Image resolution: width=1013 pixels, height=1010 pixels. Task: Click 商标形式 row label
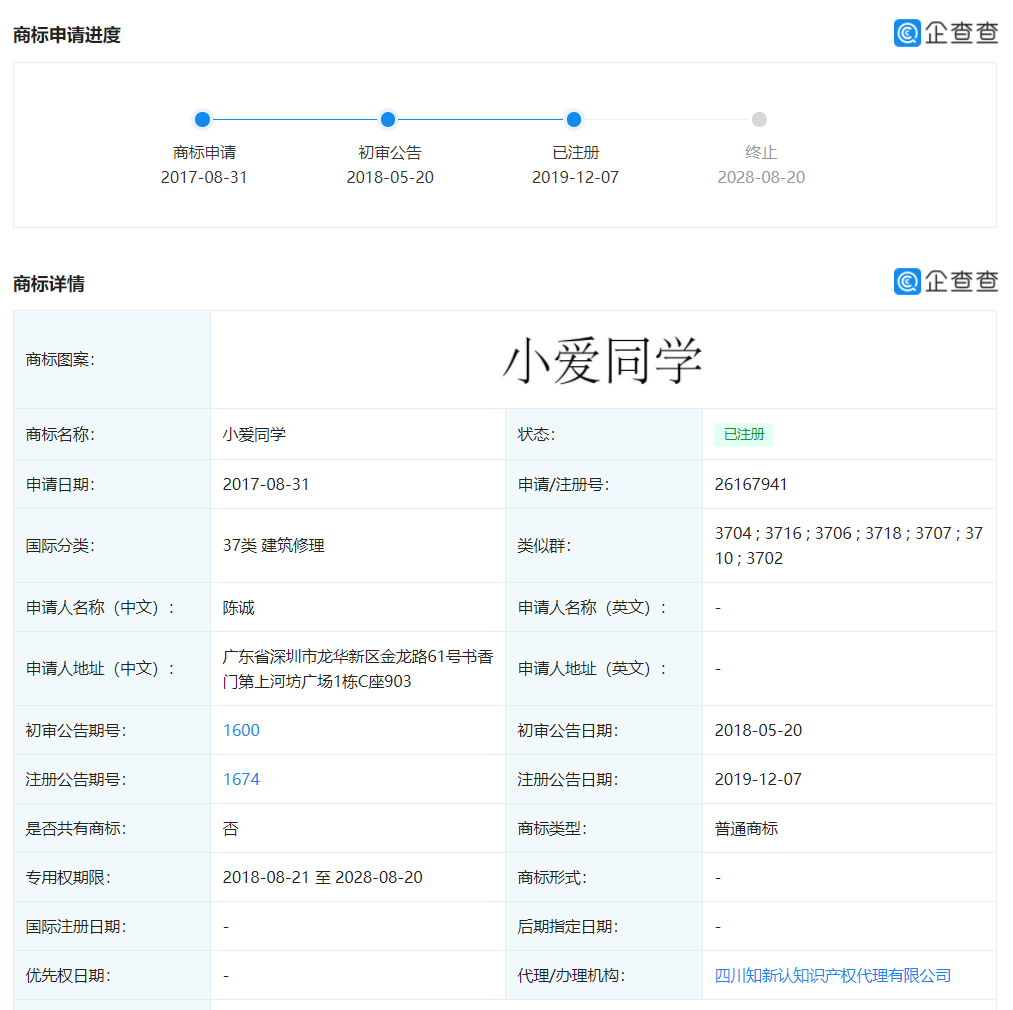(x=552, y=878)
